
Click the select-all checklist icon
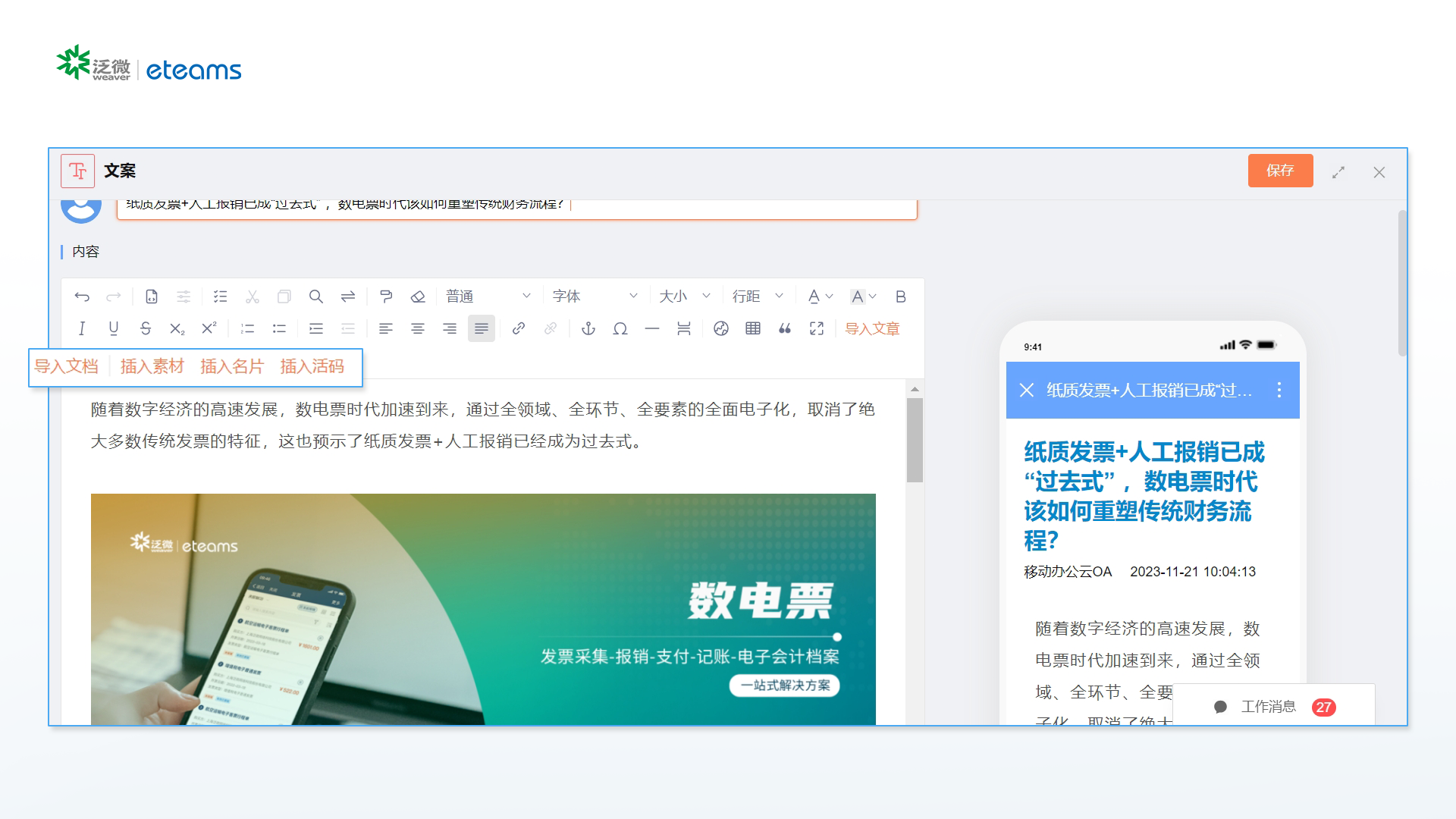point(221,297)
